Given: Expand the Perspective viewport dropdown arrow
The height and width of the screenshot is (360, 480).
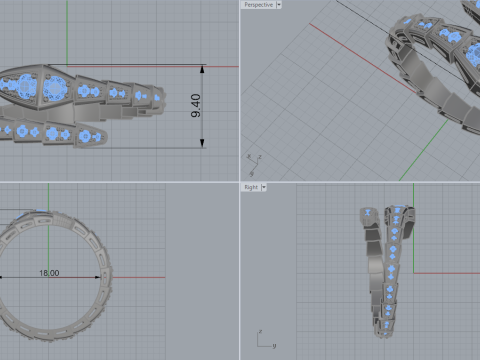Looking at the screenshot, I should [x=279, y=5].
